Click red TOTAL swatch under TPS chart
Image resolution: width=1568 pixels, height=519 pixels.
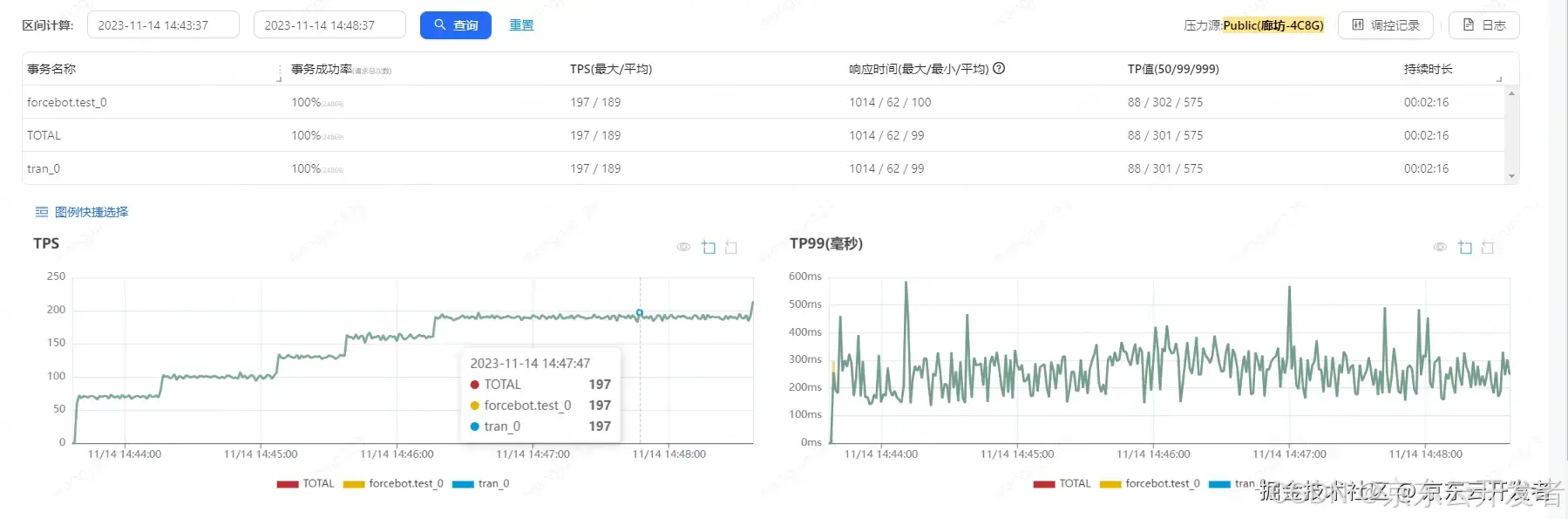[288, 484]
